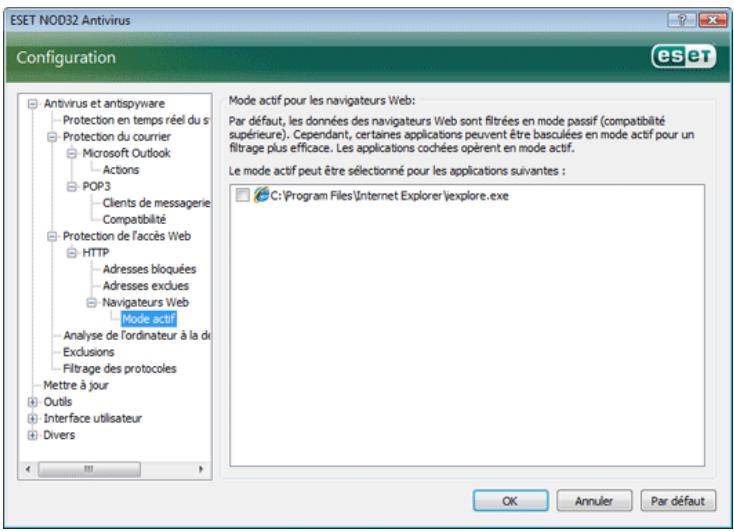
Task: Open Actions under Microsoft Outlook
Action: pos(121,170)
